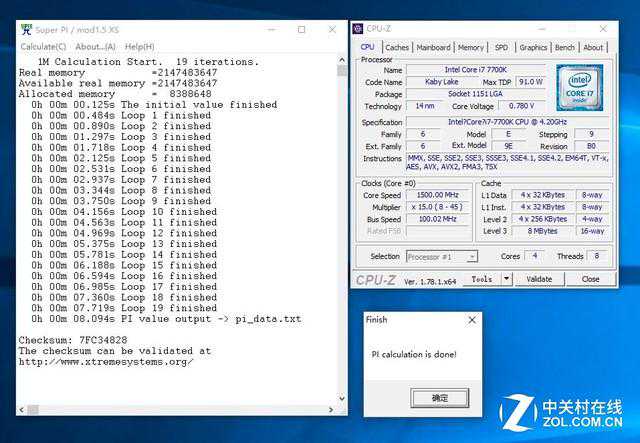This screenshot has height=443, width=640.
Task: Click the Super PI title bar icon
Action: (x=25, y=29)
